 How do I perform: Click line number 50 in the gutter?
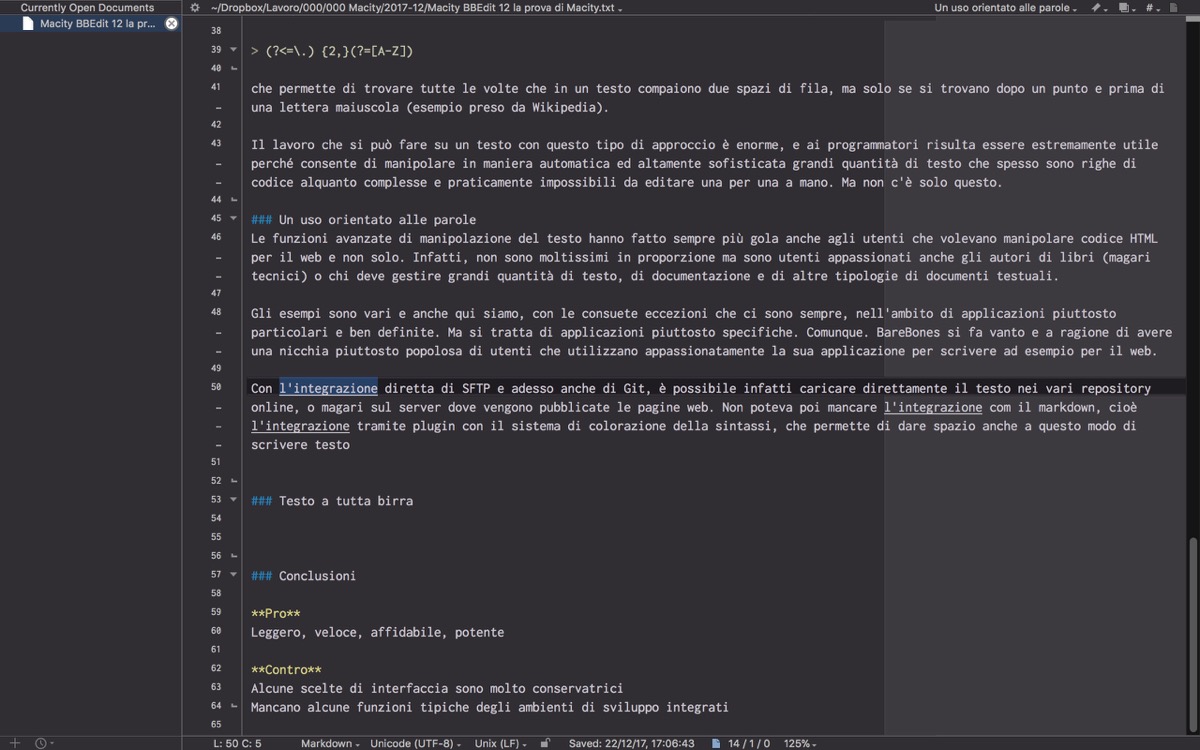[216, 387]
